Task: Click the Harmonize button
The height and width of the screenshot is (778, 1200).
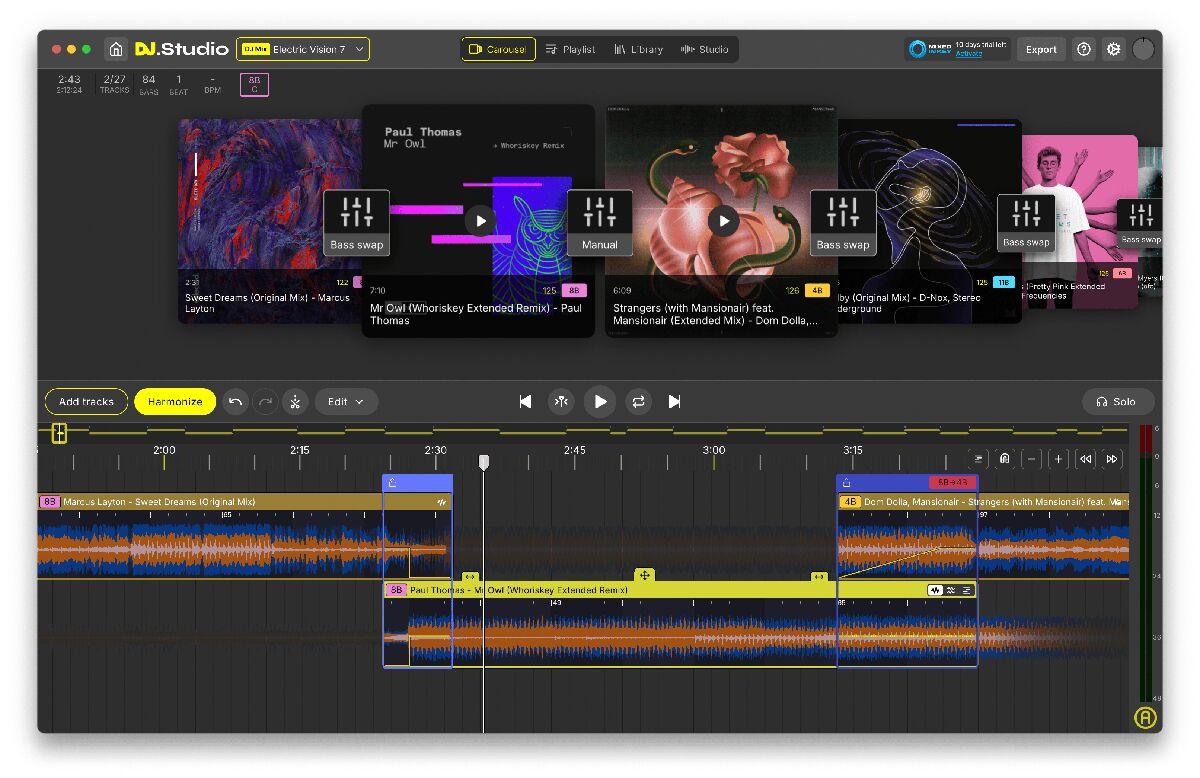Action: point(175,402)
